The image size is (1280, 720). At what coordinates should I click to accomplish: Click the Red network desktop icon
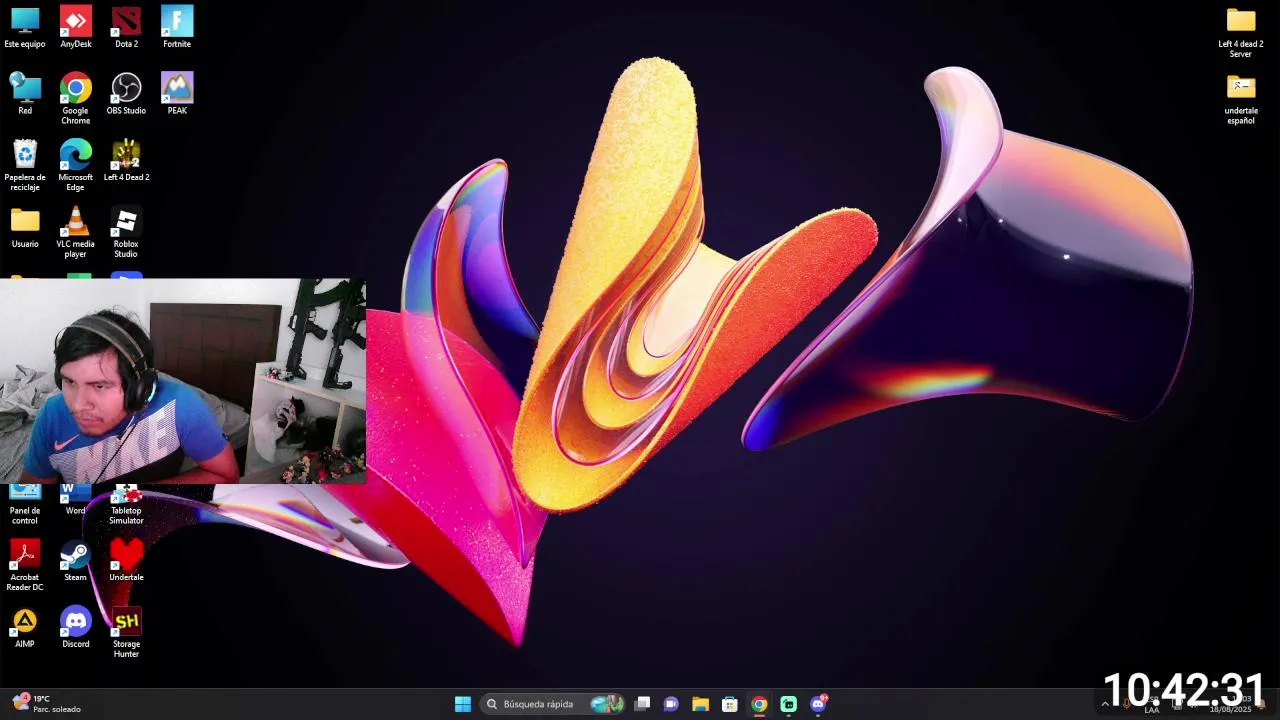point(25,95)
